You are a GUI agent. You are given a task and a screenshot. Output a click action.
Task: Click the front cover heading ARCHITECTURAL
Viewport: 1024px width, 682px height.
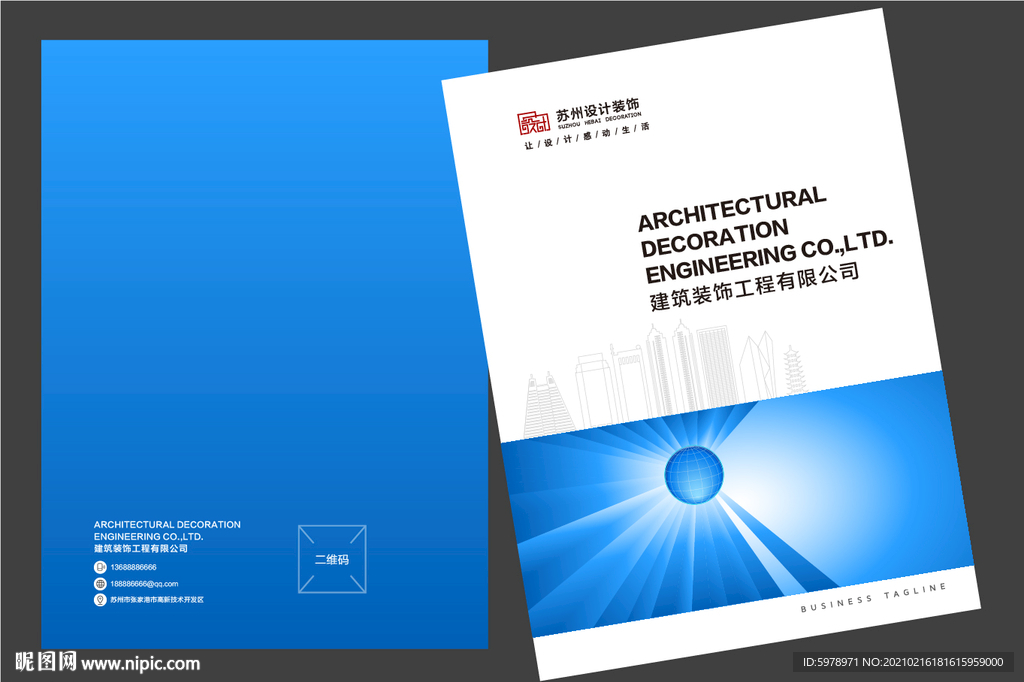click(732, 209)
